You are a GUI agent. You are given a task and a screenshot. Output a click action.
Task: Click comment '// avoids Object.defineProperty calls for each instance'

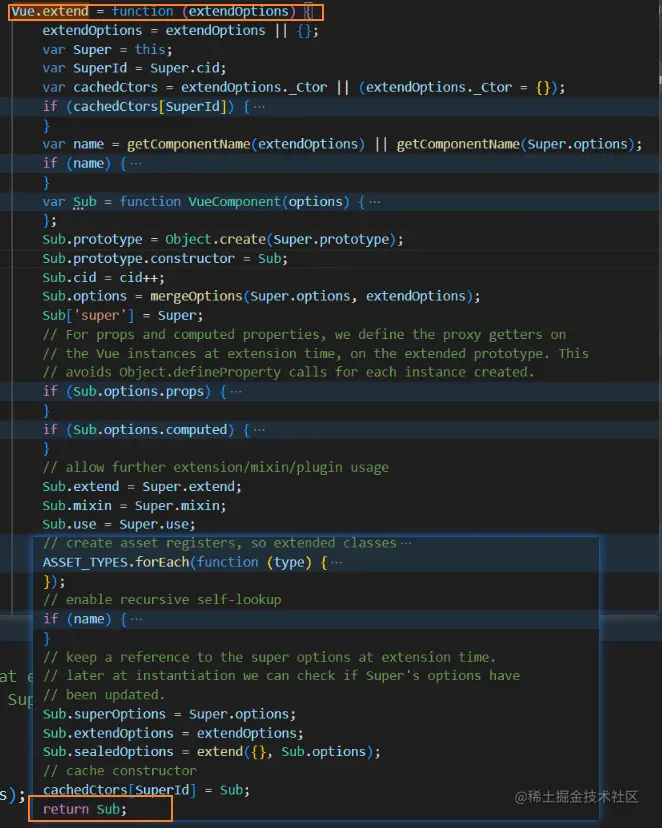coord(288,372)
